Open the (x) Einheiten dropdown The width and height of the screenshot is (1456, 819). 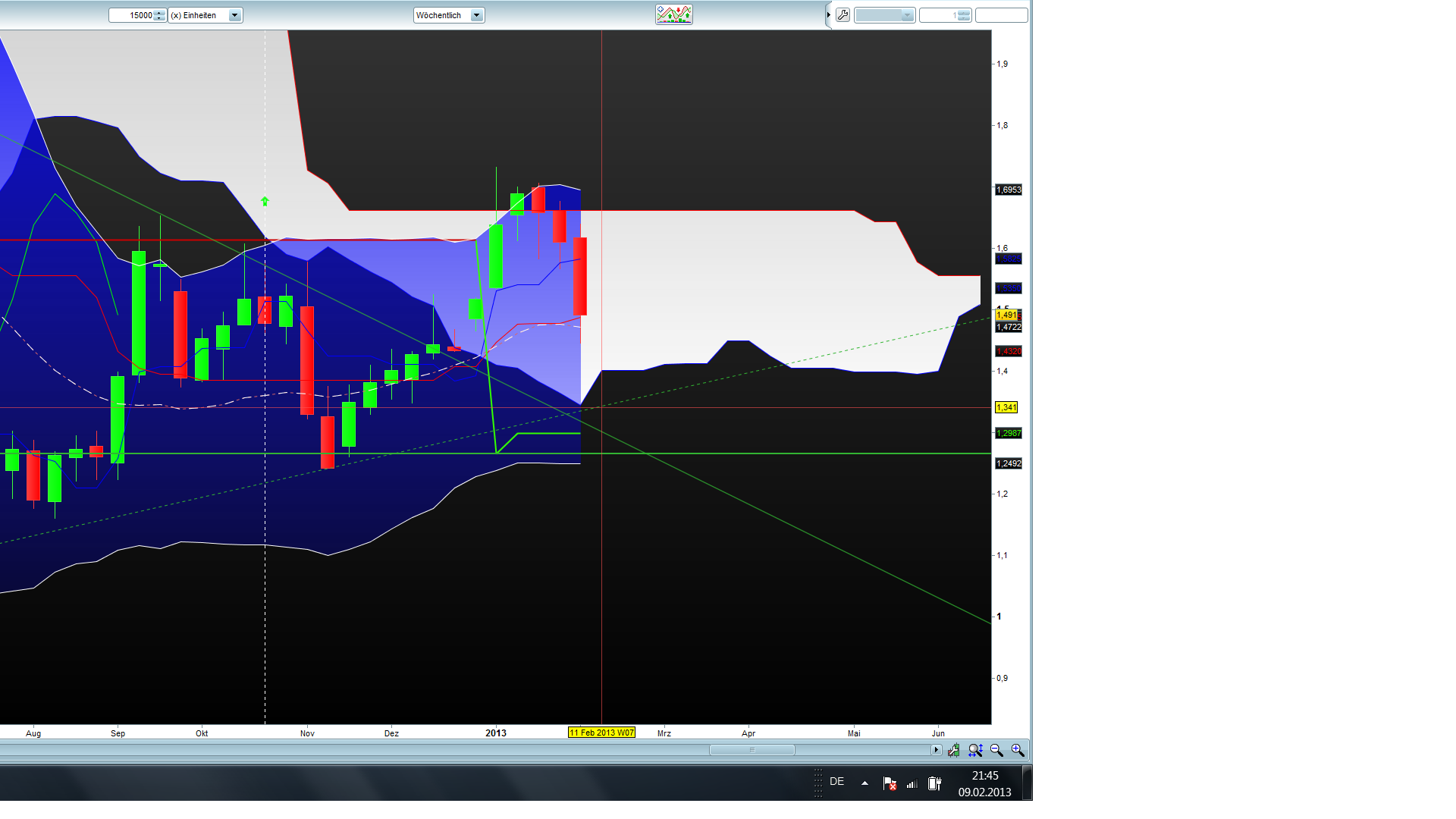234,14
